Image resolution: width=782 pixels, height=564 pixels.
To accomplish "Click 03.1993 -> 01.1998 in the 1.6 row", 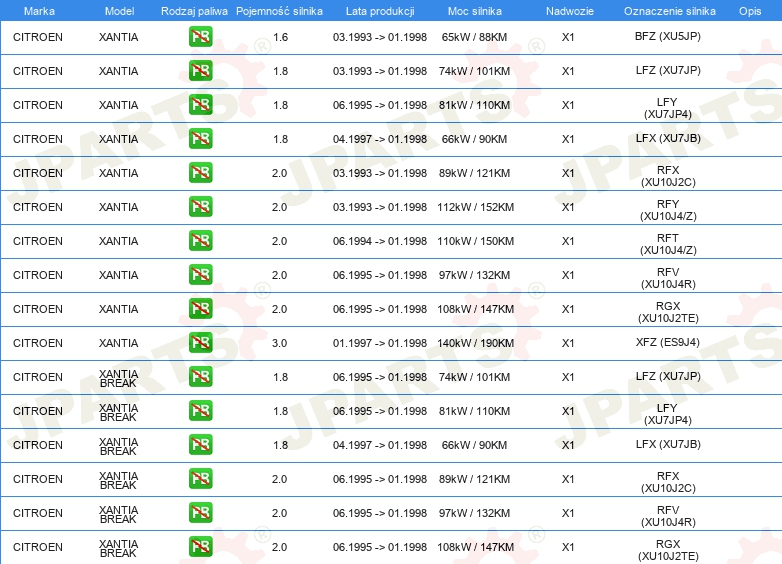I will click(x=380, y=37).
